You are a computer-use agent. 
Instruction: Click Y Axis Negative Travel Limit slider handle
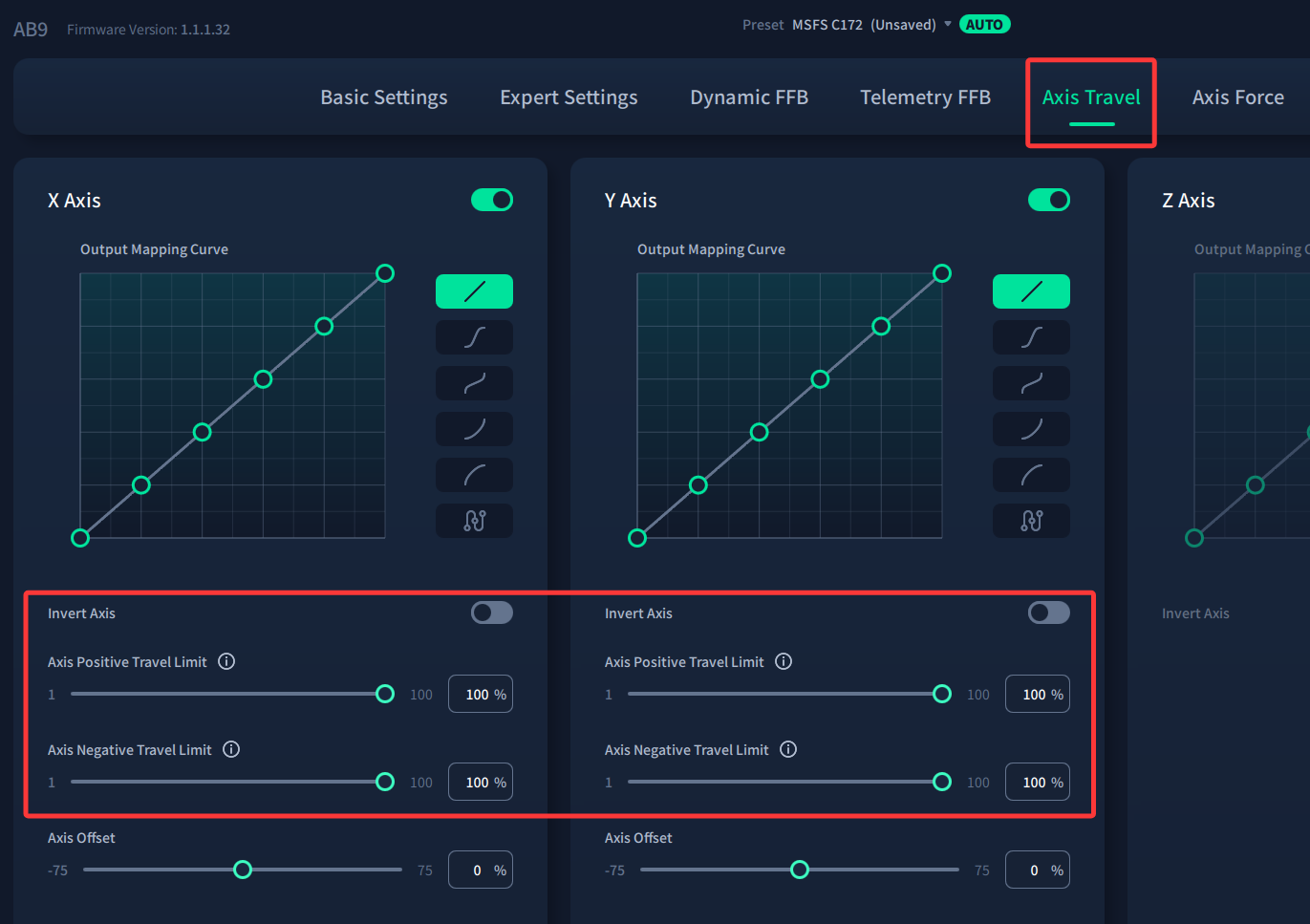(942, 782)
